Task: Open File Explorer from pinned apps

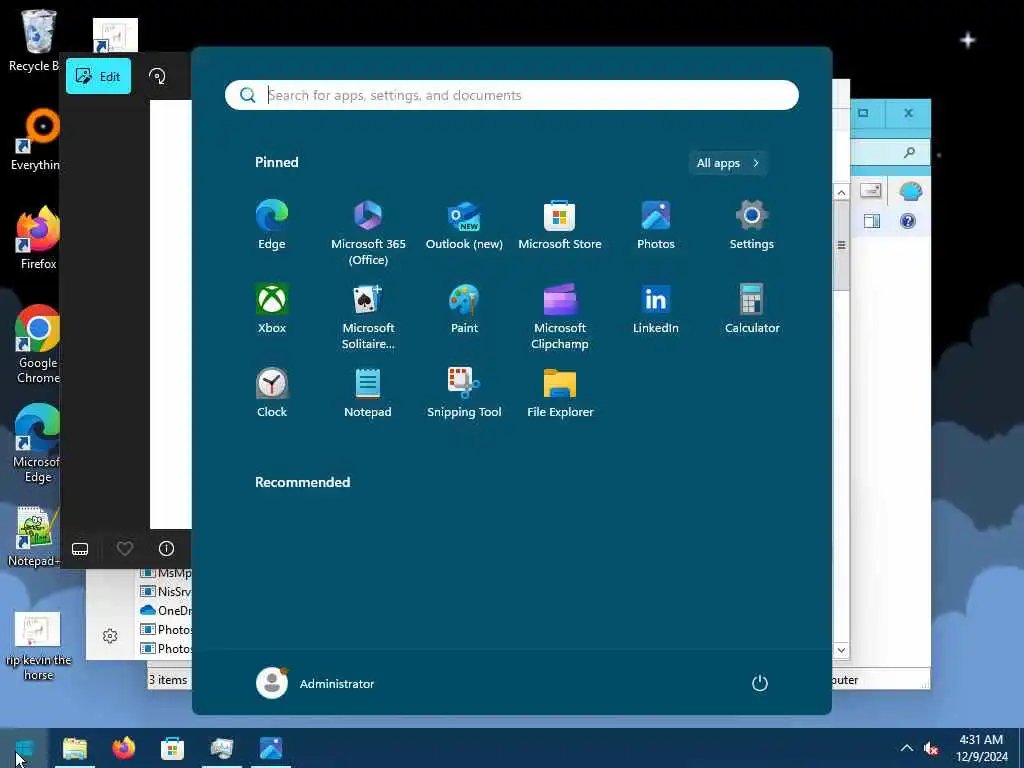Action: [560, 393]
